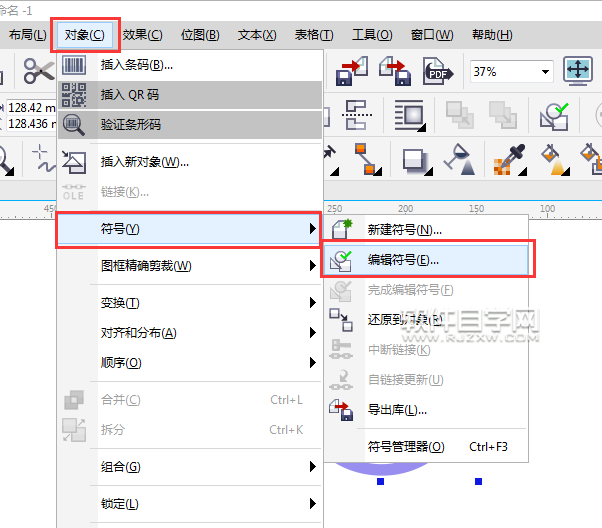The width and height of the screenshot is (602, 528).
Task: Expand the 组合(G) submenu
Action: [190, 467]
